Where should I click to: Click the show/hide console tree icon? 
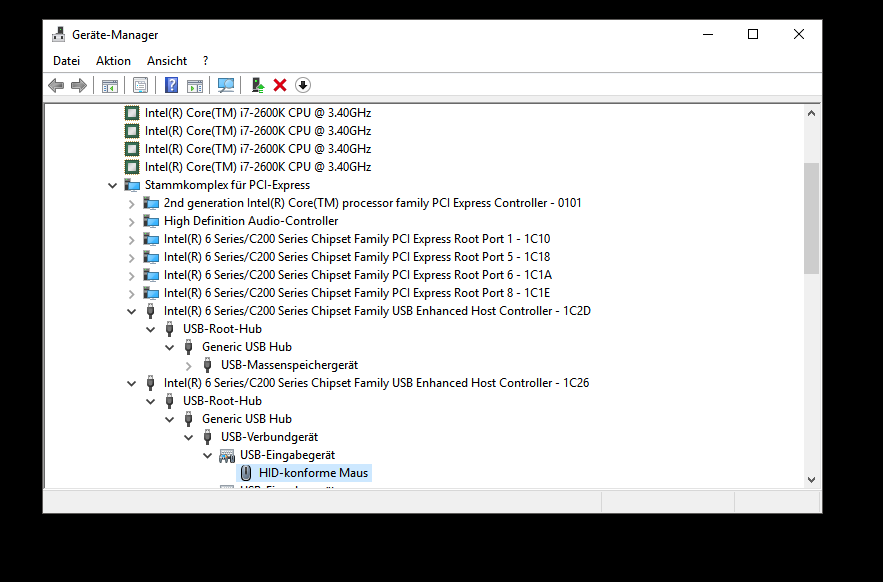110,86
